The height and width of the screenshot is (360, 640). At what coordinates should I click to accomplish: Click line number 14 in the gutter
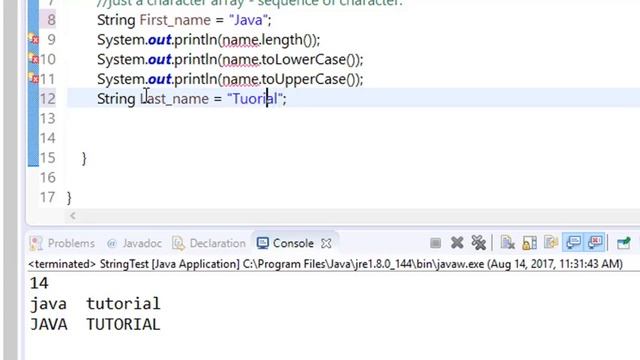click(48, 138)
